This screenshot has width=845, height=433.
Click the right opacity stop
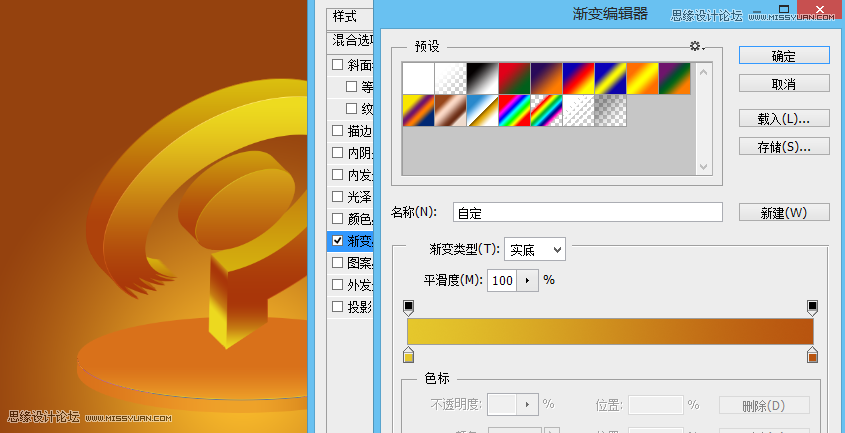tap(812, 308)
